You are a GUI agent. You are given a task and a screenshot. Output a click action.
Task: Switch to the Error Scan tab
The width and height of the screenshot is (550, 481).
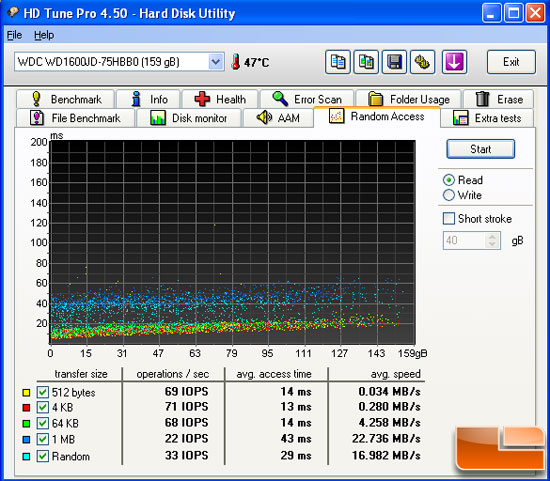[x=307, y=99]
